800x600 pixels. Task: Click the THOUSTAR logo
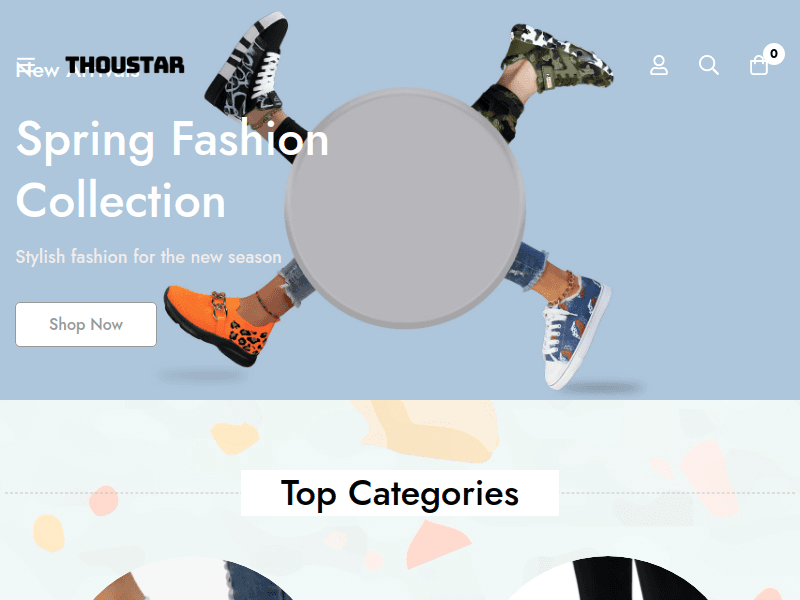tap(125, 65)
